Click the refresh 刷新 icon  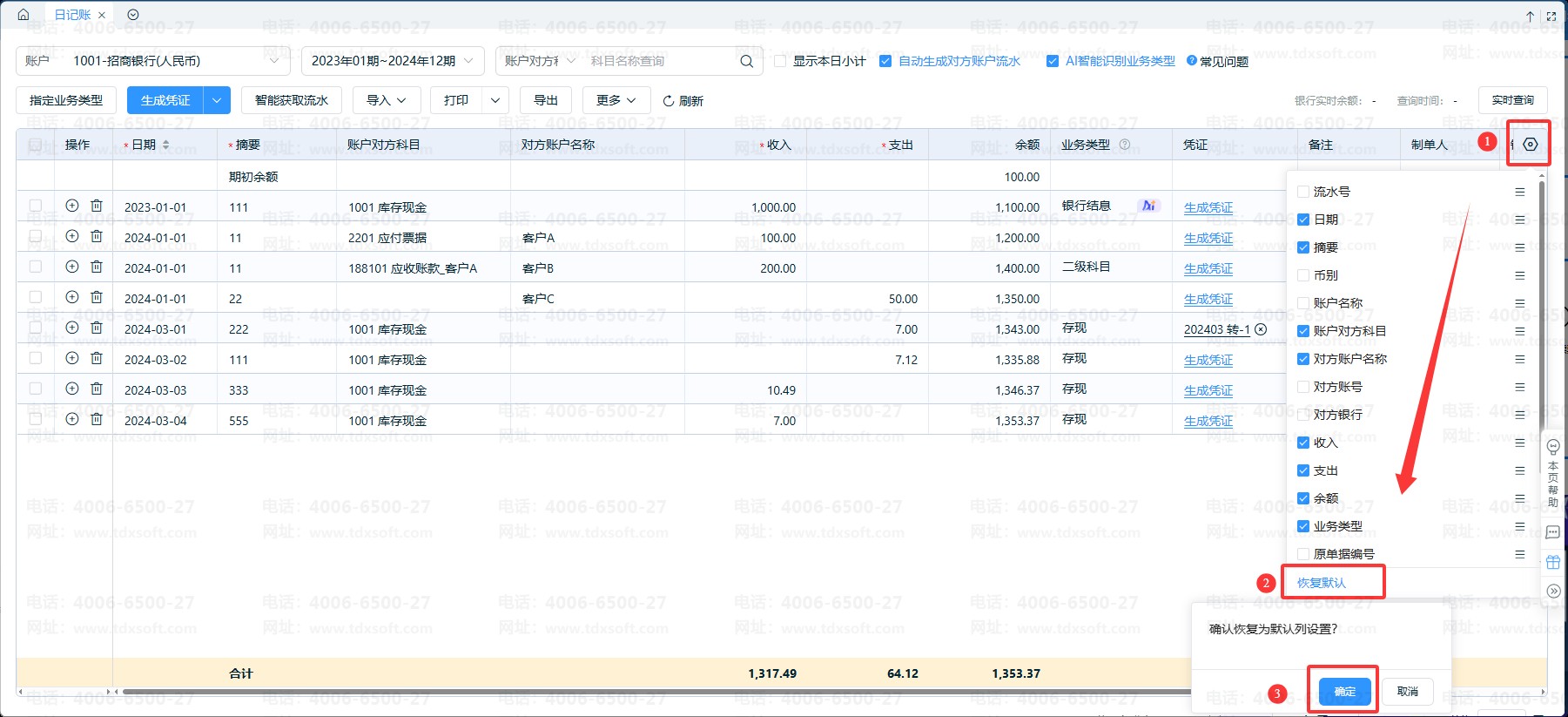pos(669,101)
